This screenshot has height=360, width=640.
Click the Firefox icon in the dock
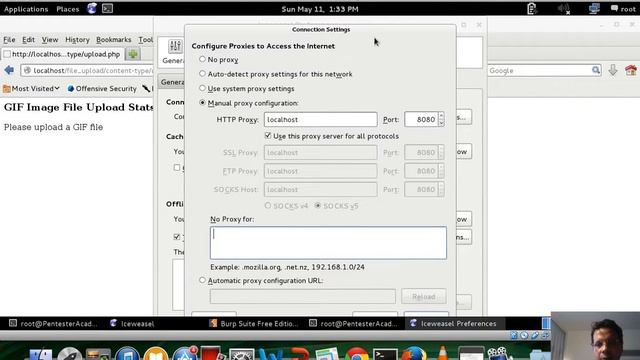(413, 354)
